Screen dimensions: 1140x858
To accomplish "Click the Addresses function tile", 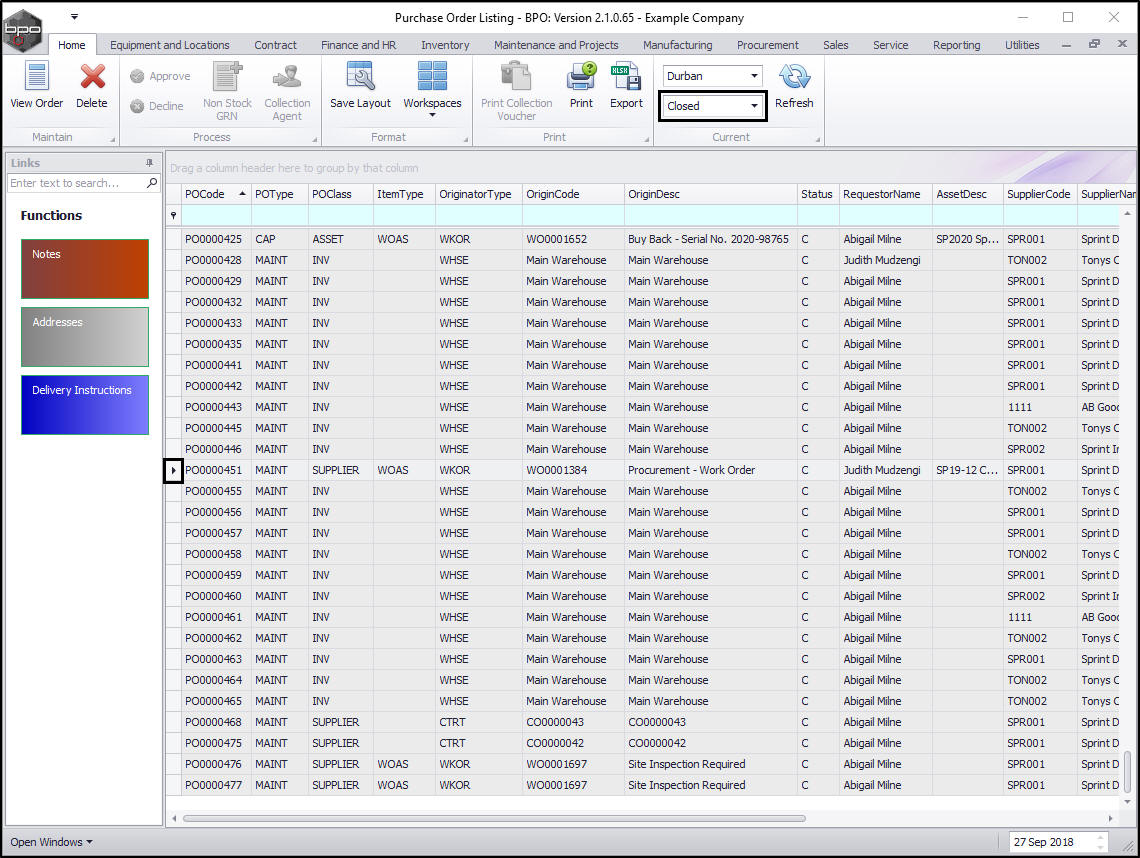I will point(85,337).
